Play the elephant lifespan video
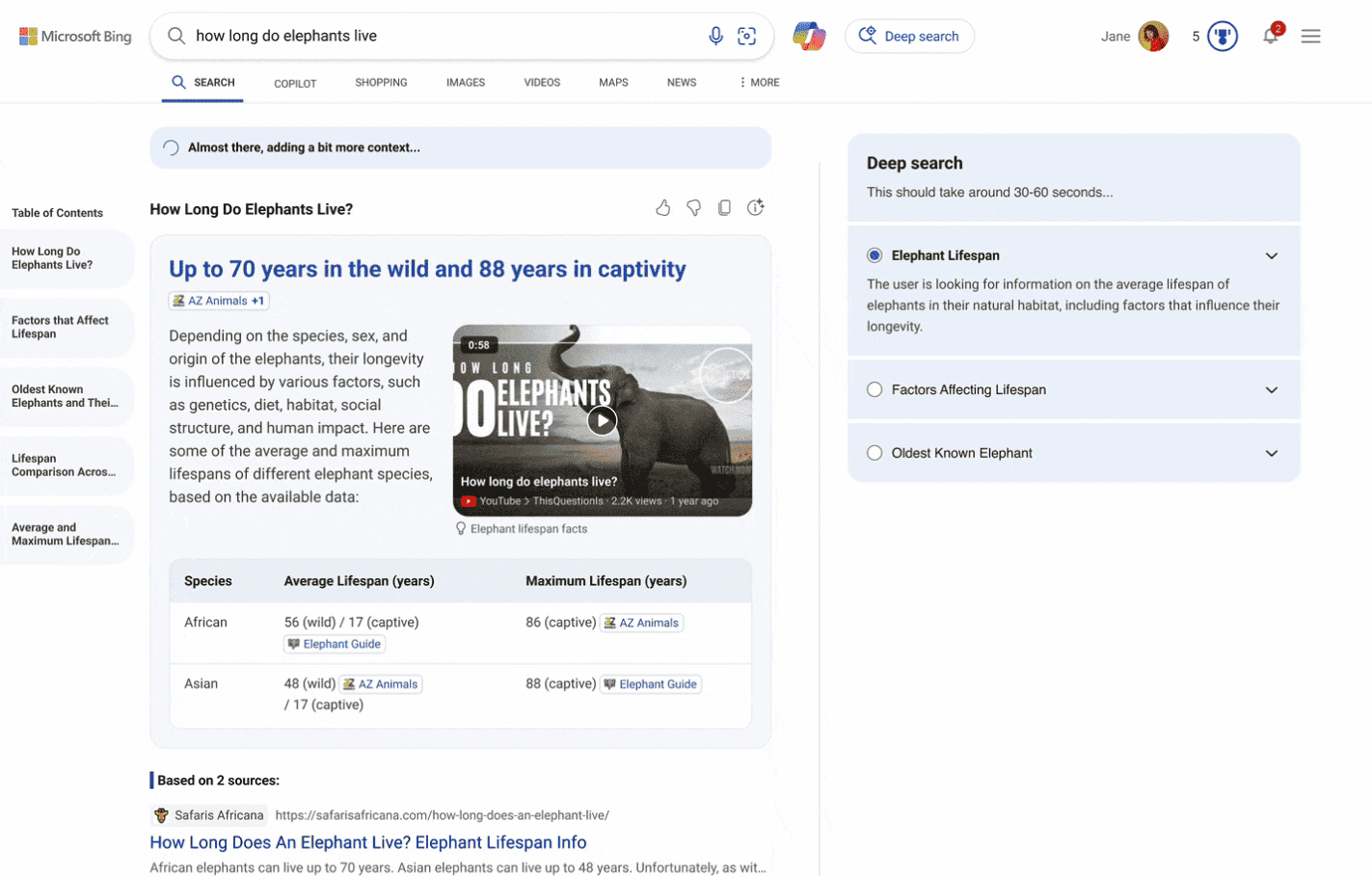This screenshot has height=876, width=1372. pyautogui.click(x=602, y=420)
